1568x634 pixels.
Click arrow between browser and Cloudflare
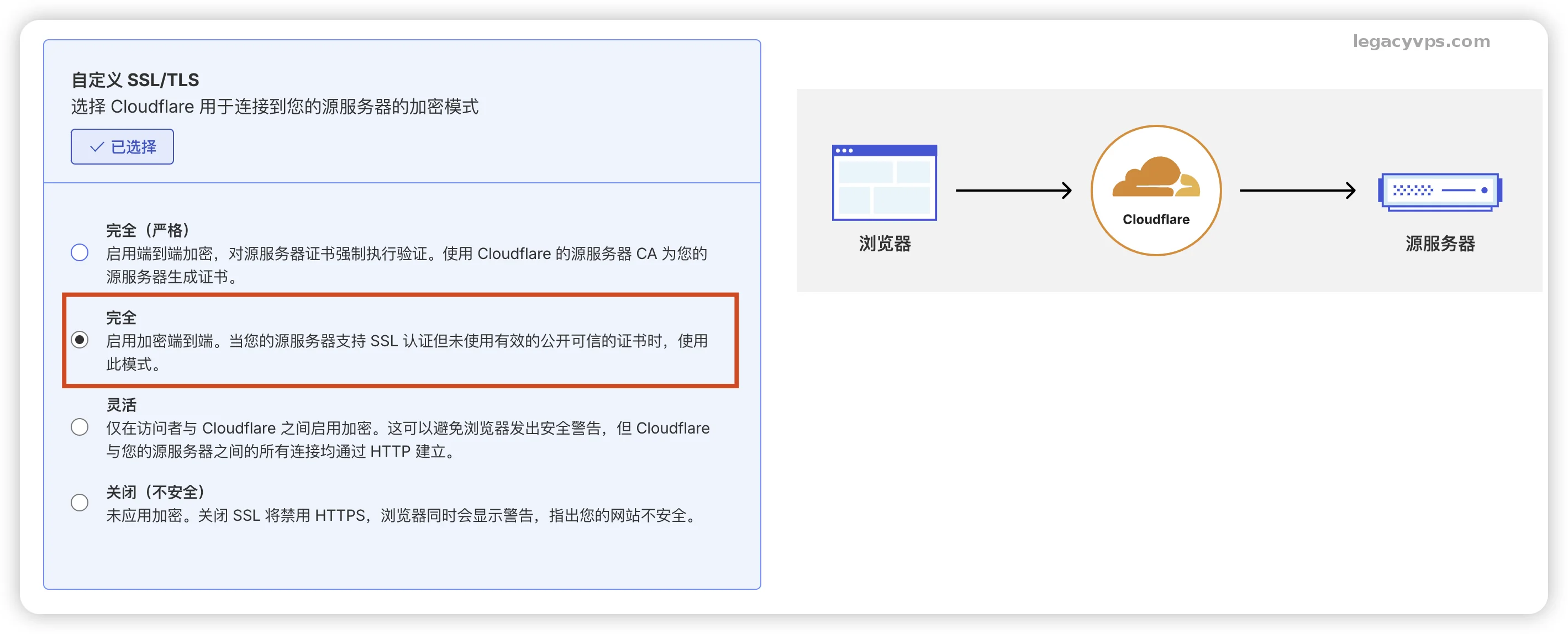1013,191
